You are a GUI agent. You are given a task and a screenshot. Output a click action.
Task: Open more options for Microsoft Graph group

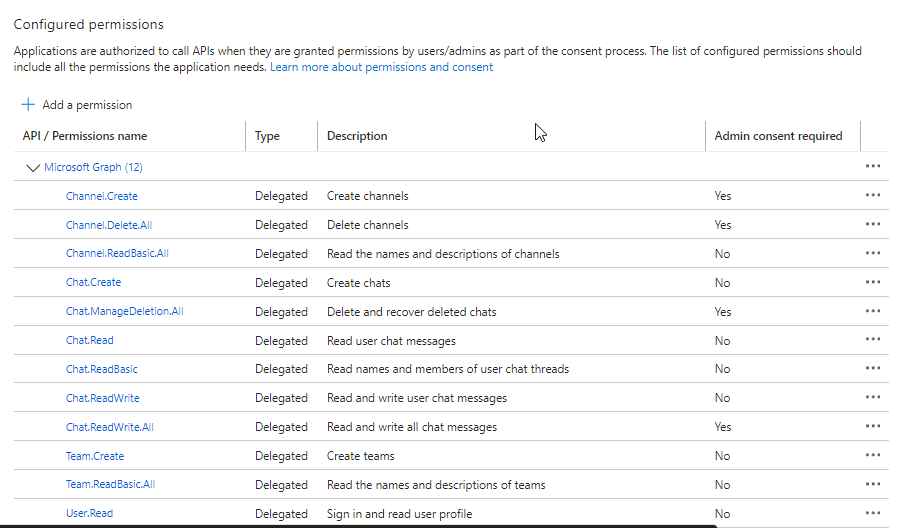tap(873, 166)
